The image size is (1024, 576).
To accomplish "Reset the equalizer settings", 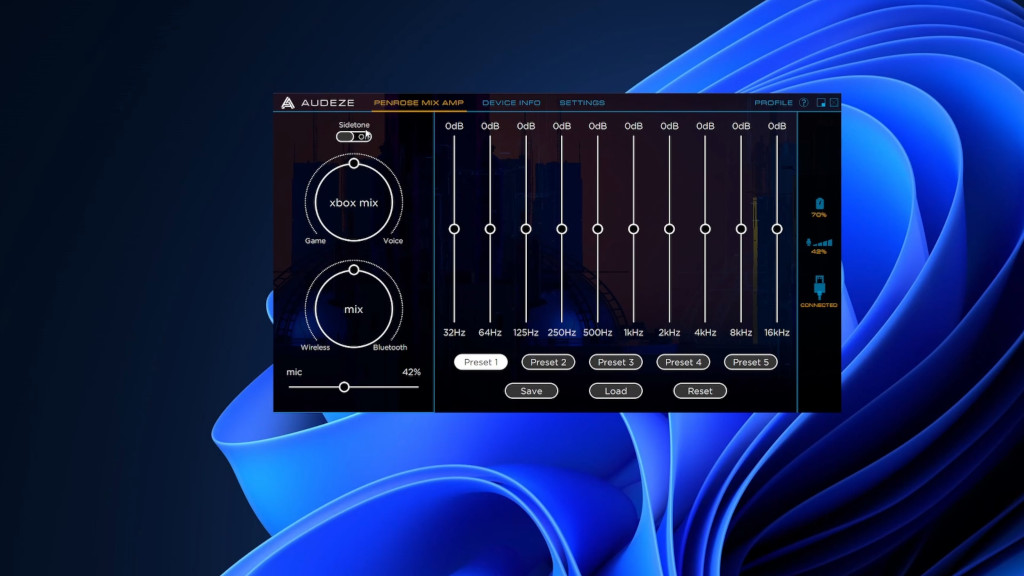I will point(700,391).
